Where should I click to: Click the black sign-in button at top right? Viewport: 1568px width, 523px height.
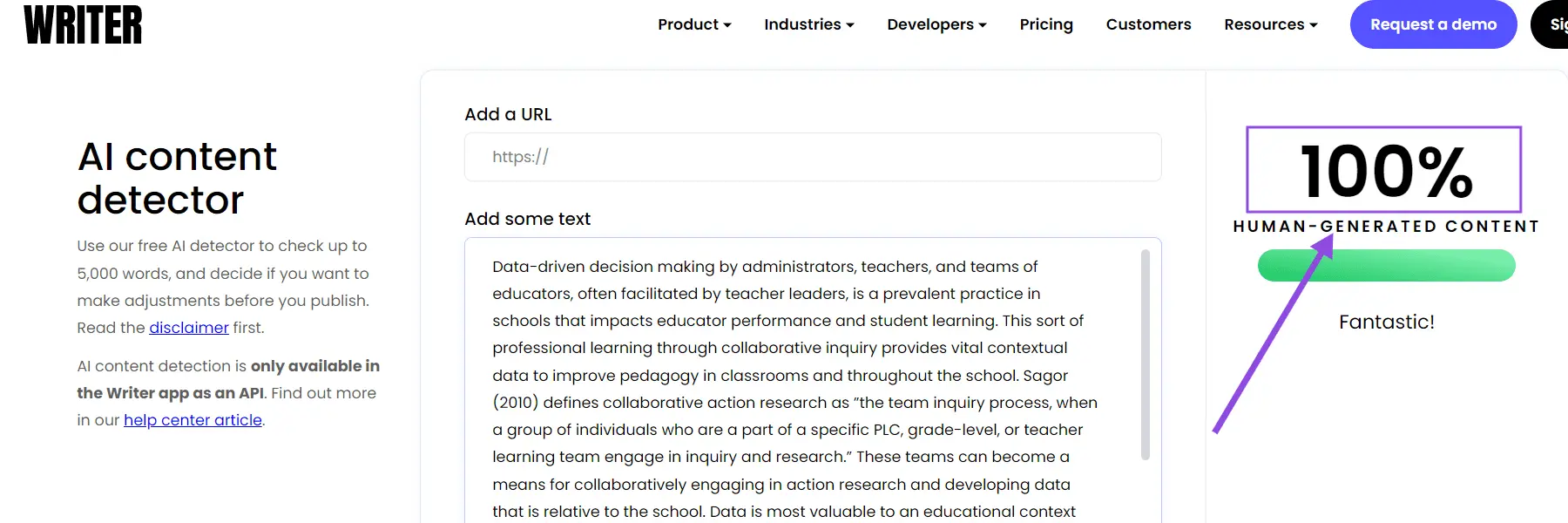point(1553,24)
